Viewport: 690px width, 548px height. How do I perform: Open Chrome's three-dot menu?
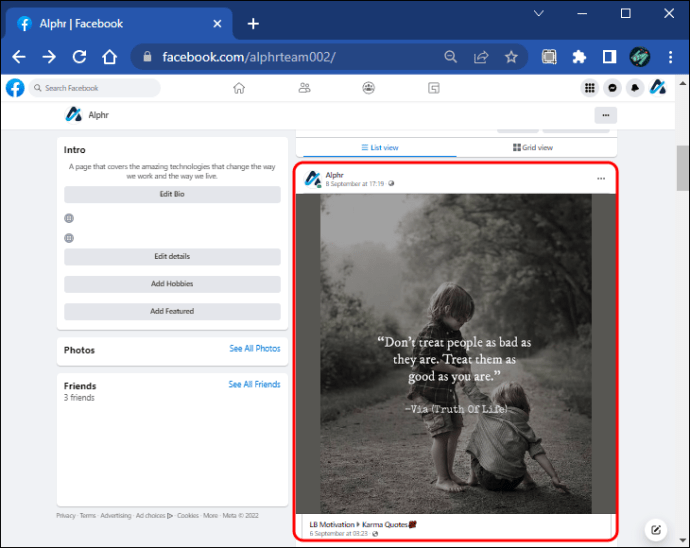tap(669, 57)
